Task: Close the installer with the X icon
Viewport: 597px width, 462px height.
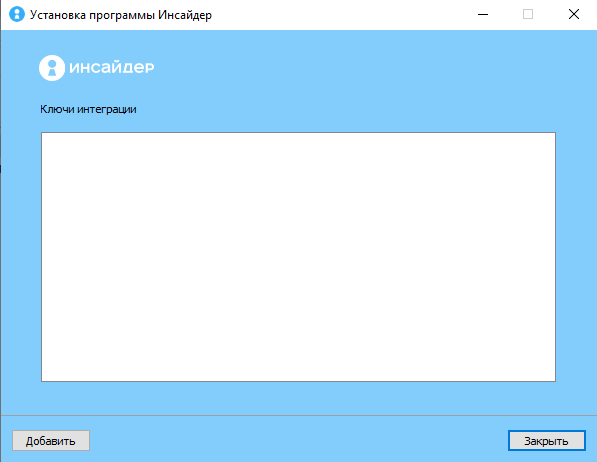Action: click(573, 14)
